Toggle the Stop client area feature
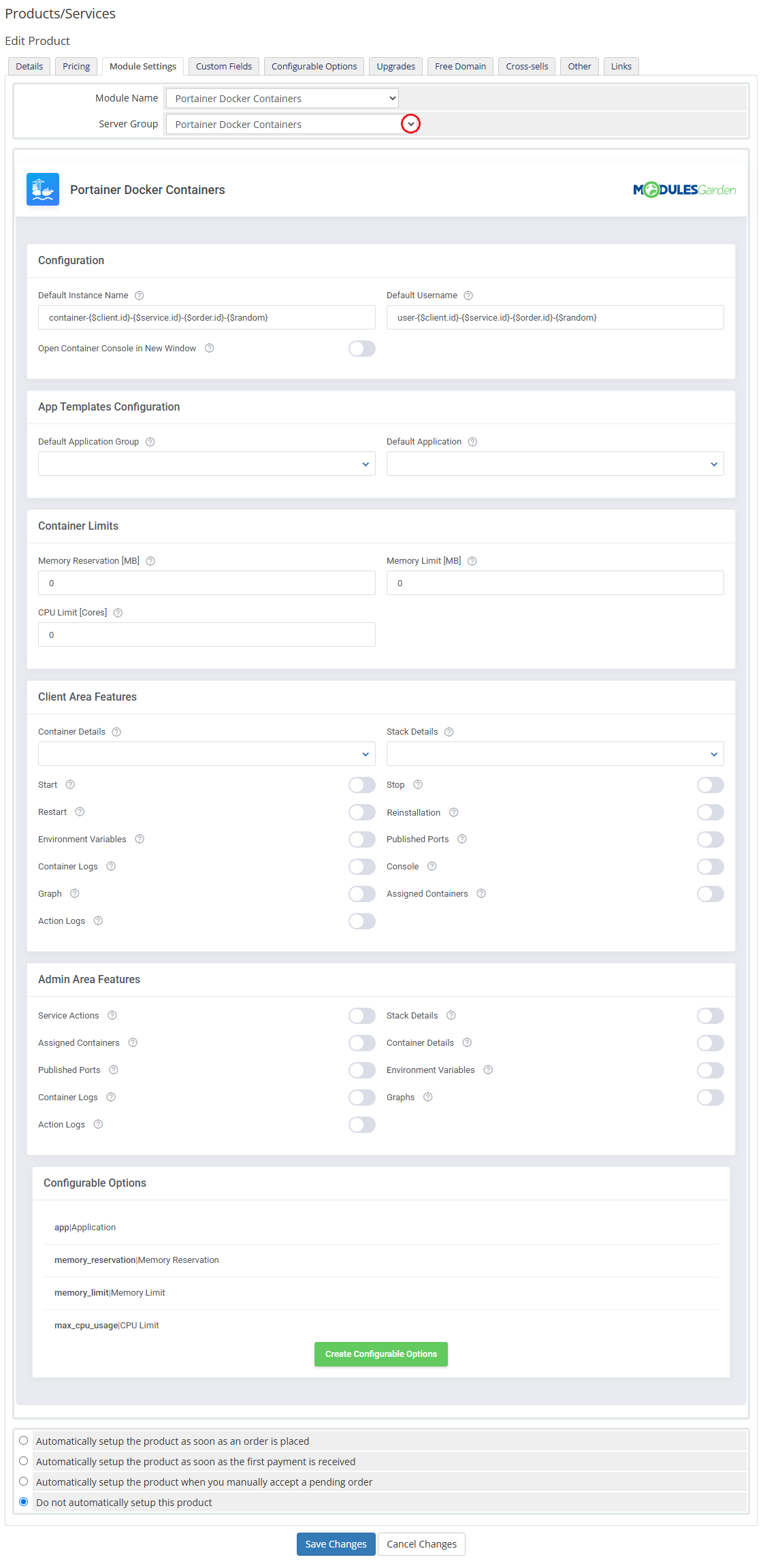The image size is (763, 1568). point(711,785)
